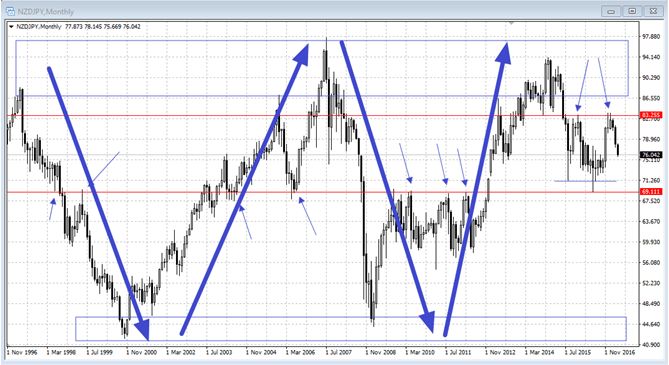The height and width of the screenshot is (365, 669).
Task: Click the 1 Nov 1996 date label
Action: 22,353
